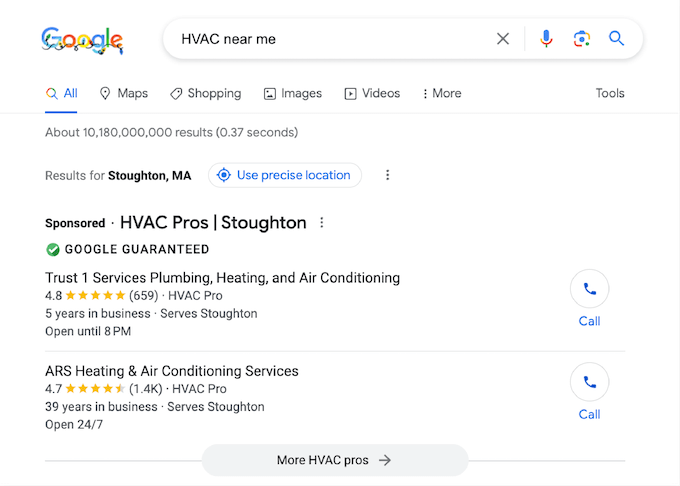This screenshot has height=486, width=680.
Task: Click Use precise location button
Action: [285, 175]
